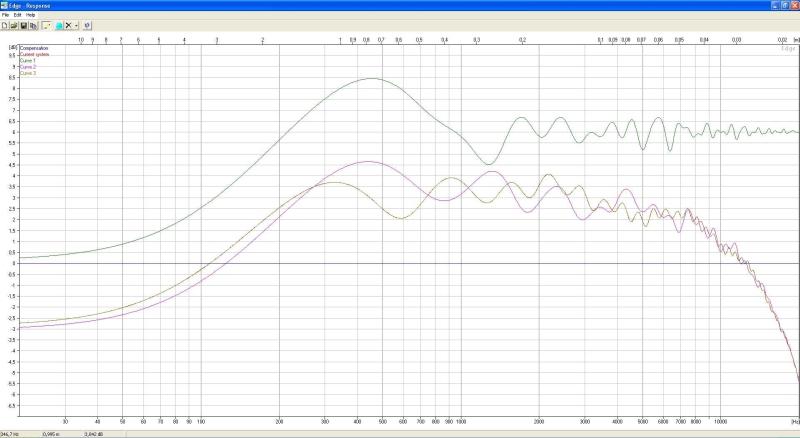Open the Edit menu
The width and height of the screenshot is (800, 438).
17,15
